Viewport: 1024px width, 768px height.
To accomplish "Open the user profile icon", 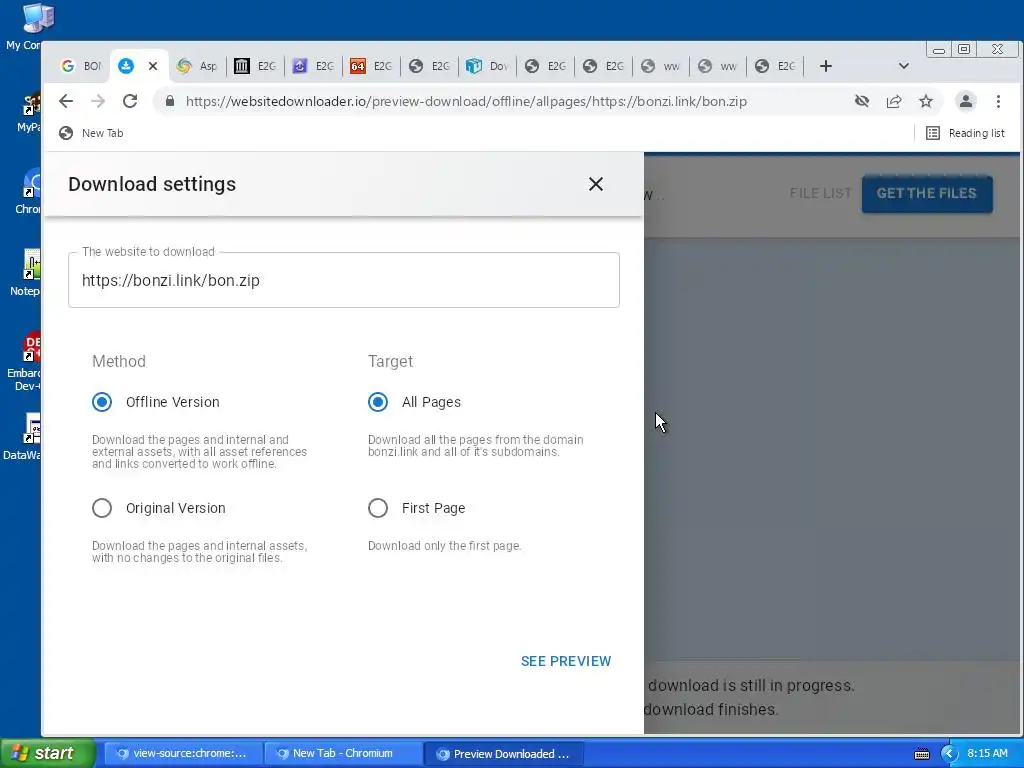I will click(x=966, y=101).
